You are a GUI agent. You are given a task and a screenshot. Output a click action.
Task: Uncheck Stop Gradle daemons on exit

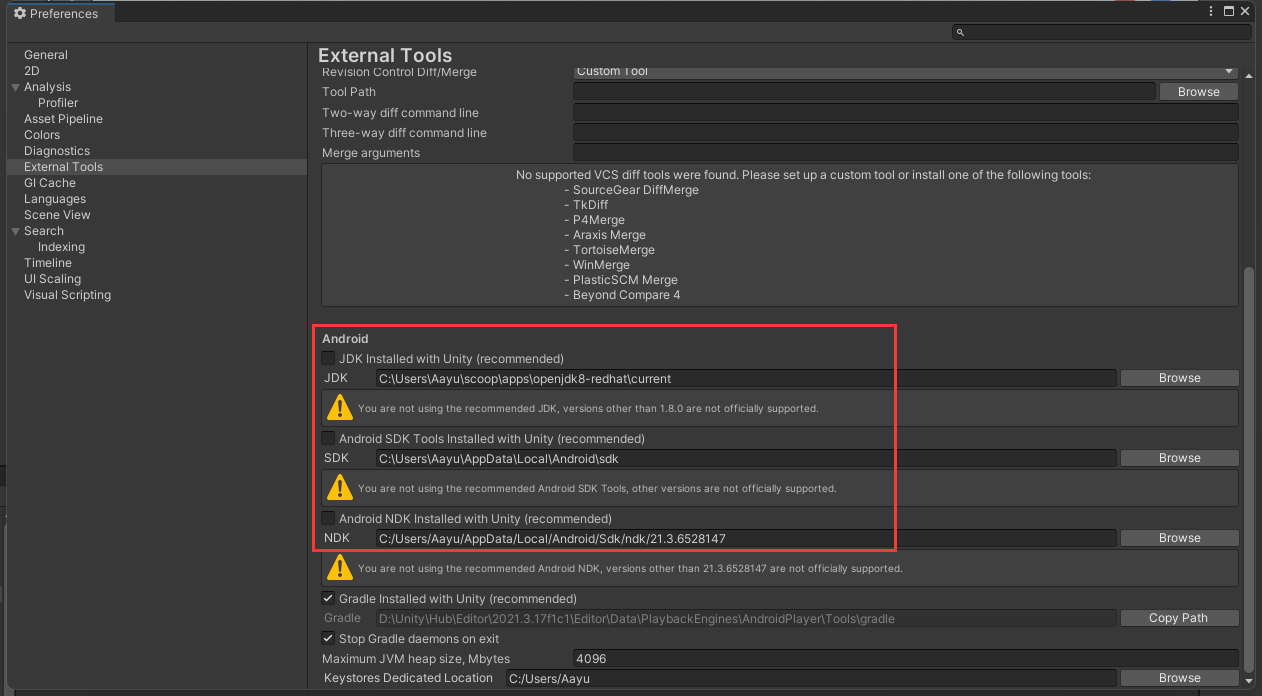pyautogui.click(x=328, y=638)
